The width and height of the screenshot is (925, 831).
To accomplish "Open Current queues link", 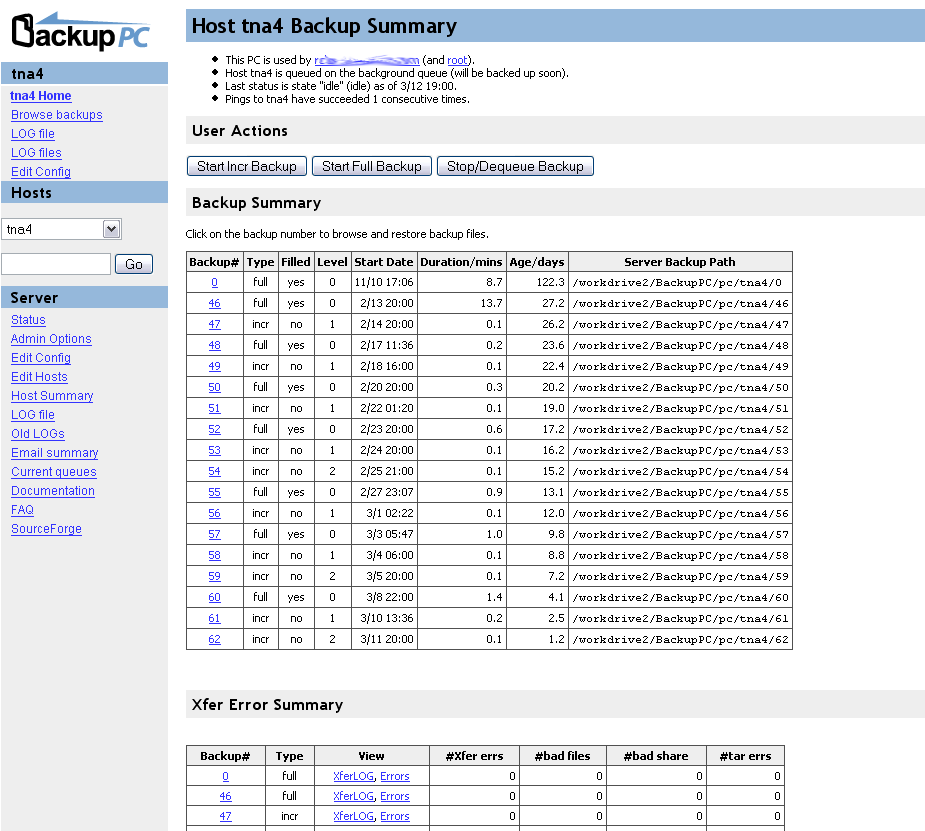I will (x=54, y=471).
